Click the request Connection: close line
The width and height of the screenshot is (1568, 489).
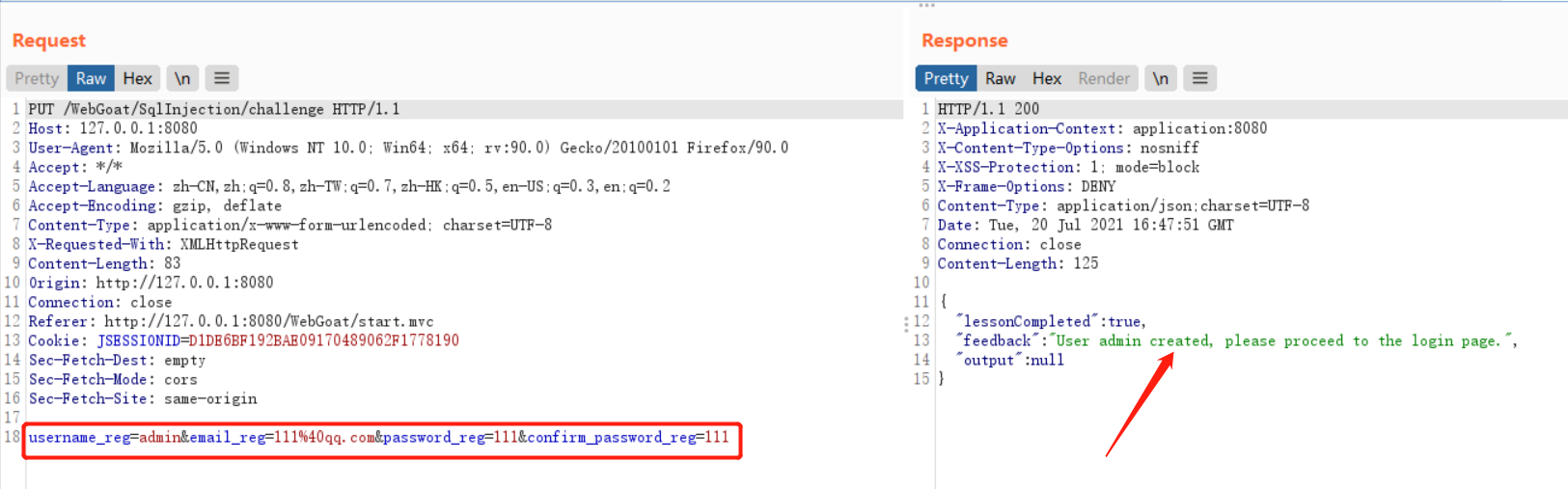100,302
